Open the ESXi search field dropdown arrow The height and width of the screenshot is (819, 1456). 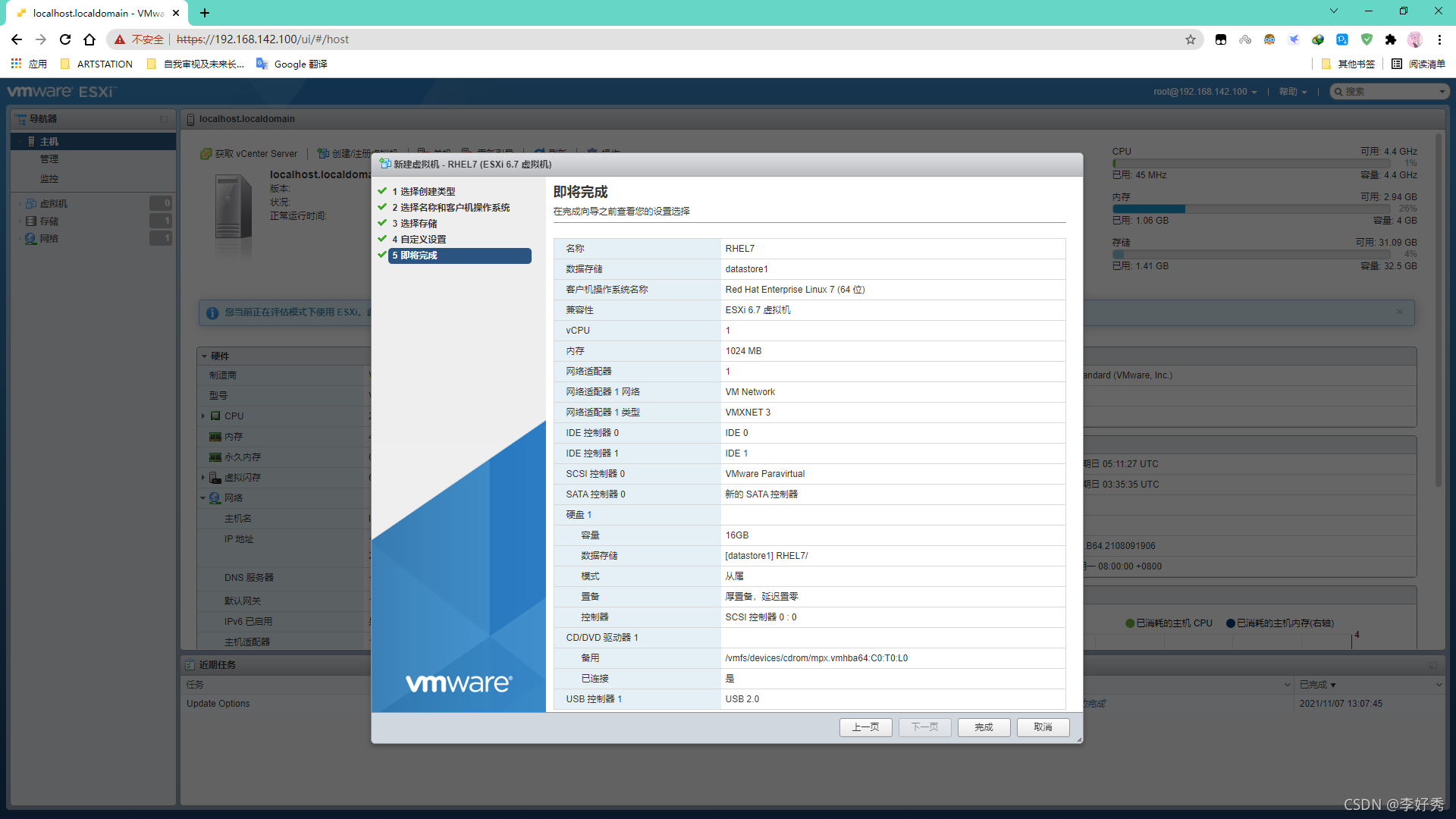(1442, 92)
